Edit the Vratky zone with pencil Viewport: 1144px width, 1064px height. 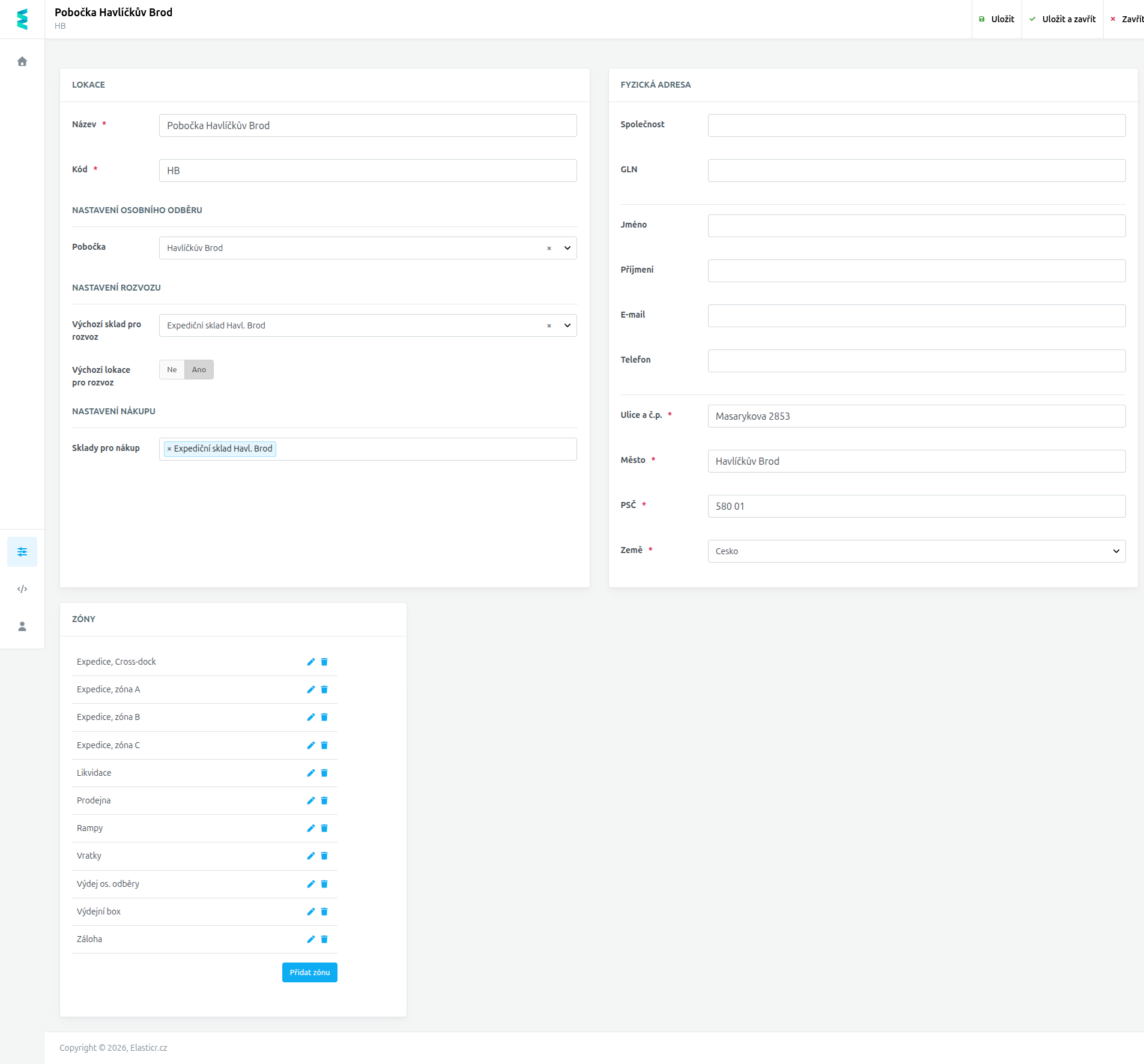311,856
